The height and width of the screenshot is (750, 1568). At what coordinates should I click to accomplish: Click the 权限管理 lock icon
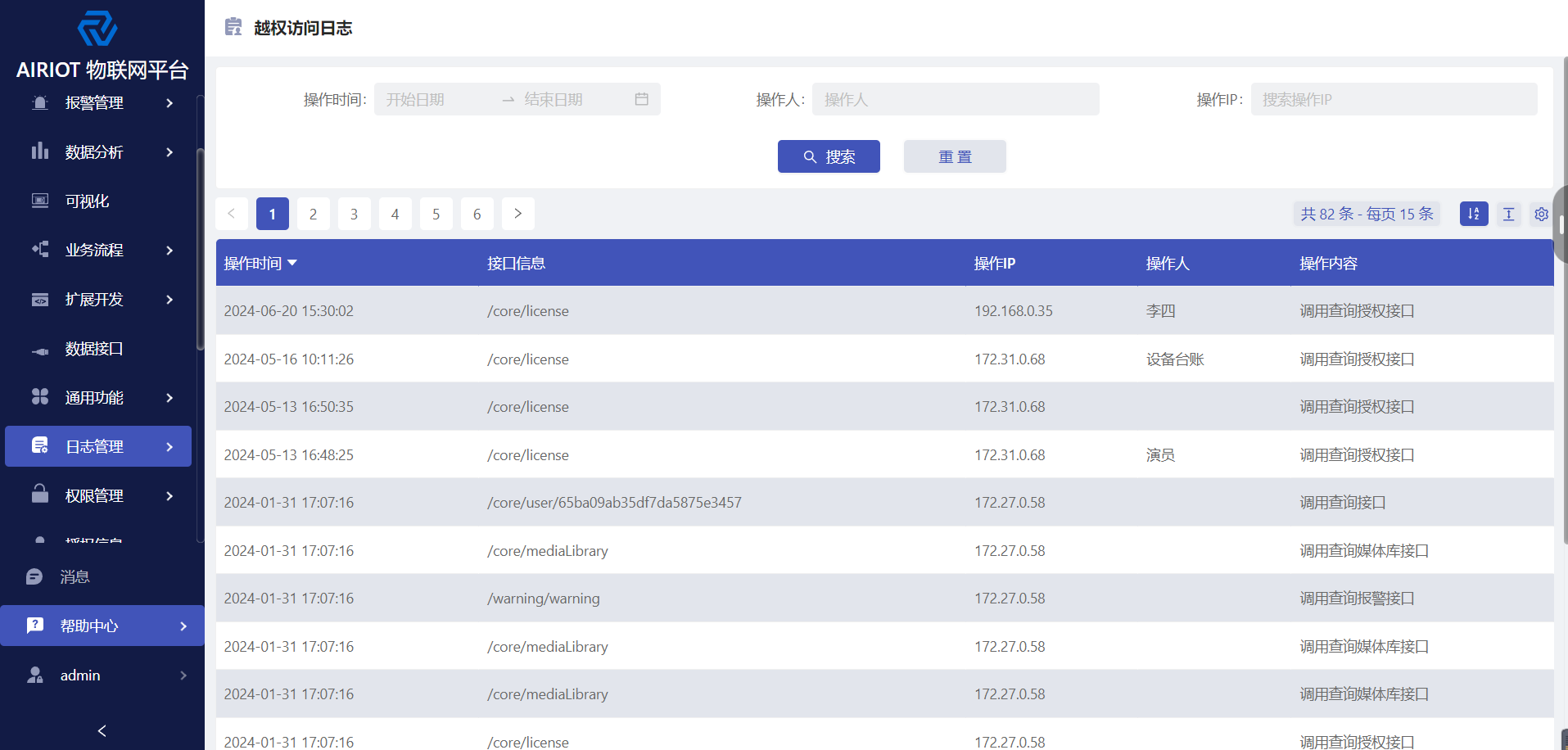[39, 494]
